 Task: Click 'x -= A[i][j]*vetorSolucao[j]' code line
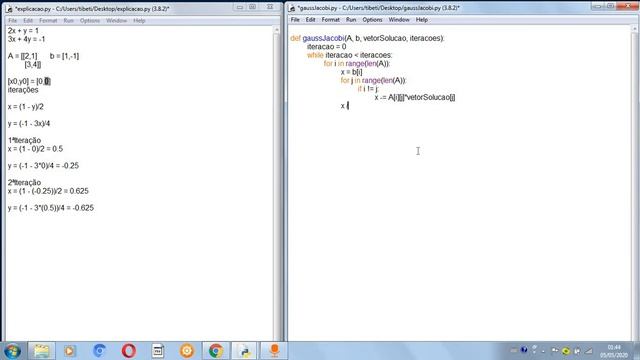tap(415, 97)
